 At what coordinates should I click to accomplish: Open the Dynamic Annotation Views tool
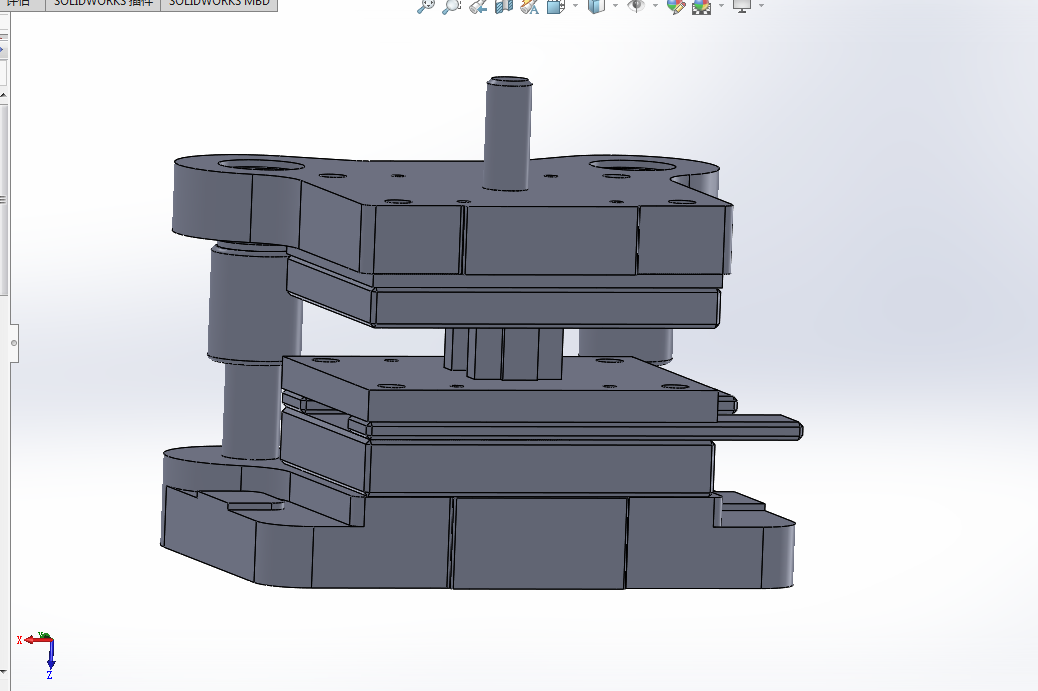(530, 6)
